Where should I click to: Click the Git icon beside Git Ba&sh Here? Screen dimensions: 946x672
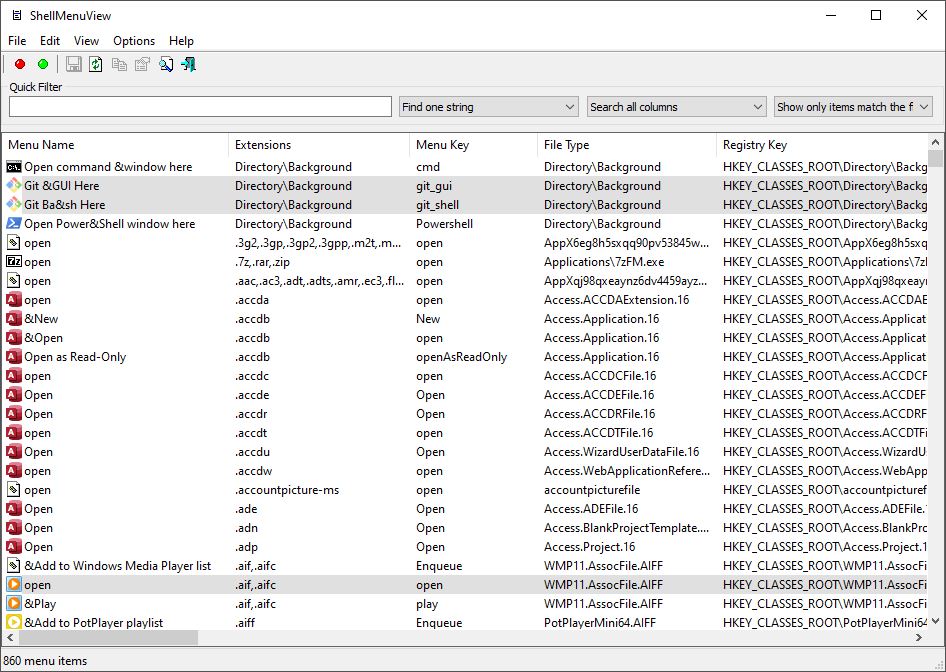(x=13, y=204)
